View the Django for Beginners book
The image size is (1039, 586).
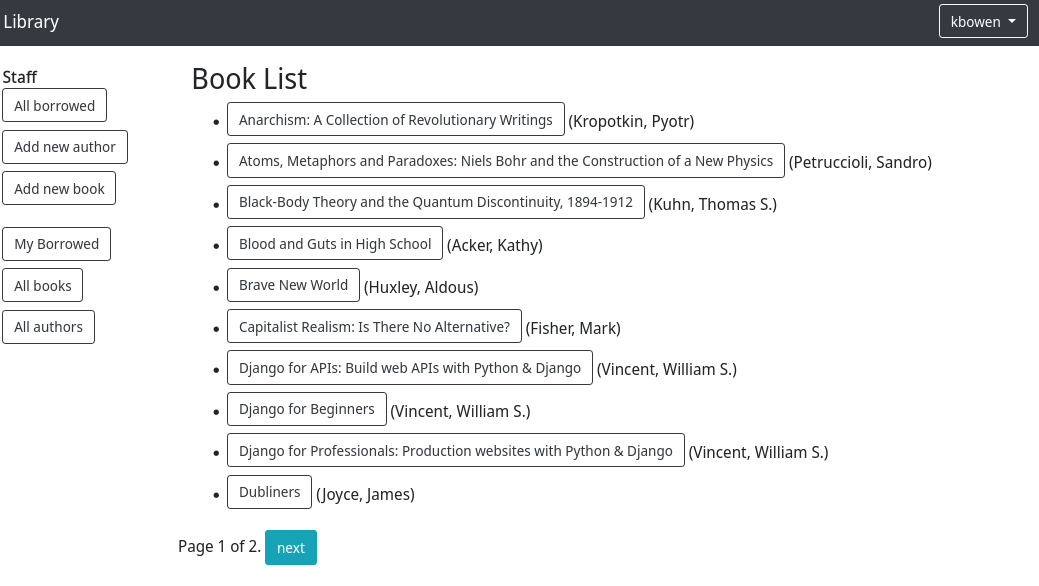tap(306, 409)
